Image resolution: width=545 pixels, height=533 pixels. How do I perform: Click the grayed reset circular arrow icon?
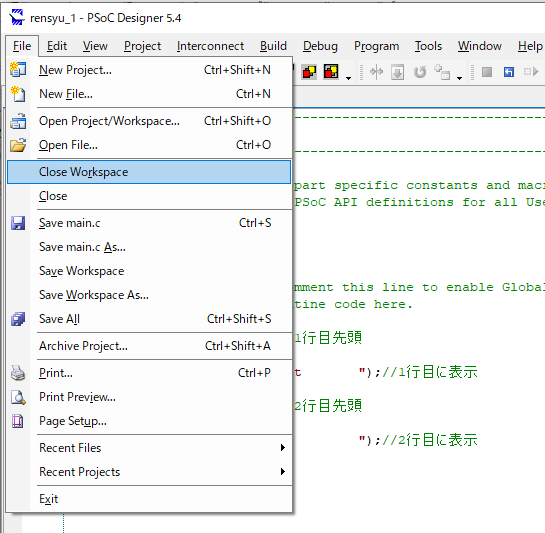pyautogui.click(x=420, y=72)
